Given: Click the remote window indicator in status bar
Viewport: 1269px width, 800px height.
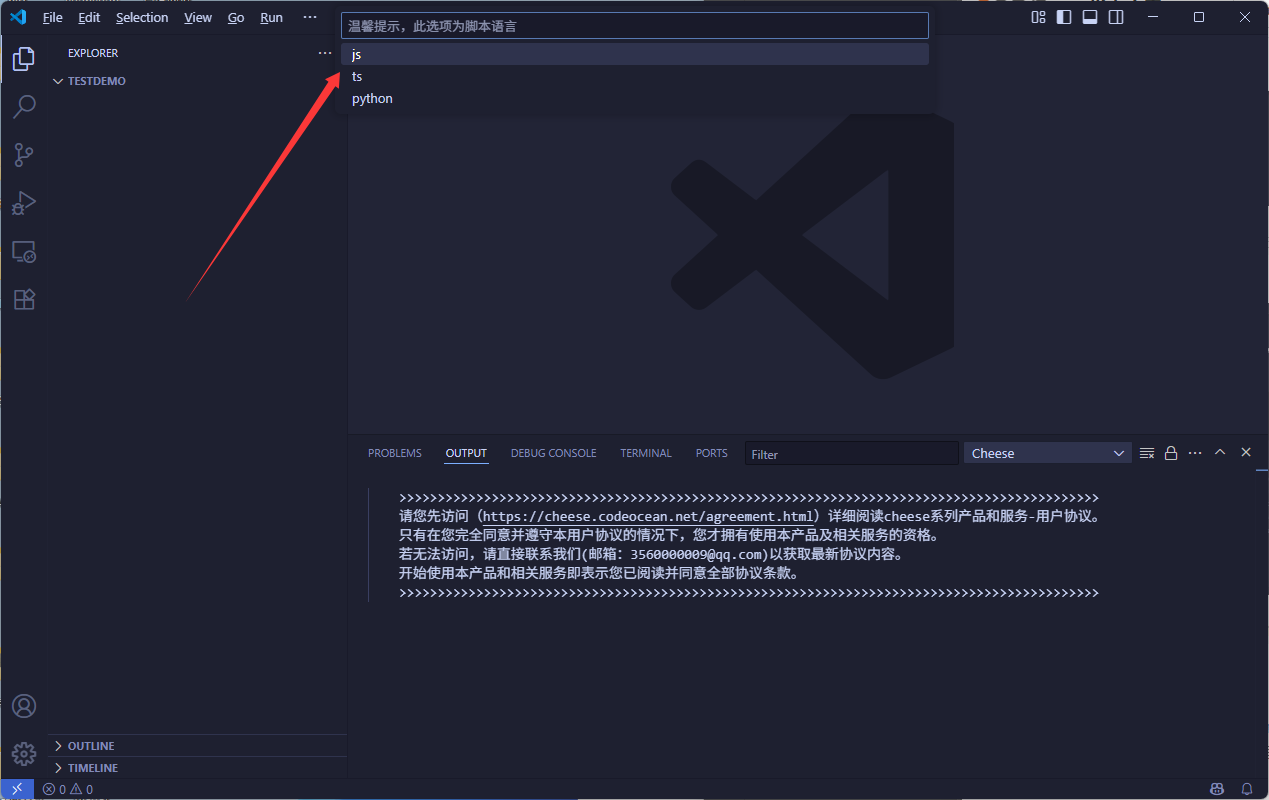Looking at the screenshot, I should point(17,789).
